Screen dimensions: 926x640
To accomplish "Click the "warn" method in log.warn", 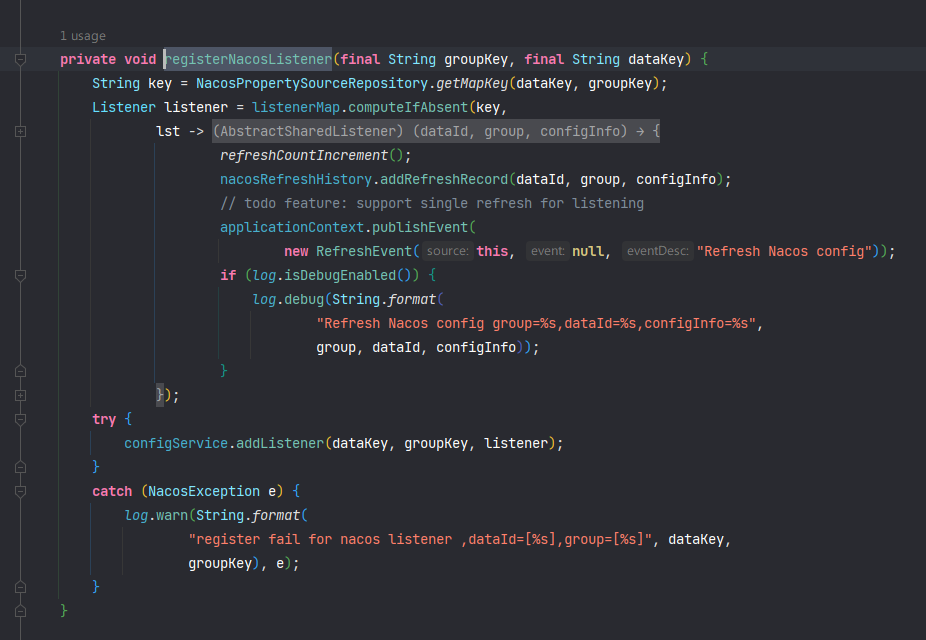I will tap(172, 515).
